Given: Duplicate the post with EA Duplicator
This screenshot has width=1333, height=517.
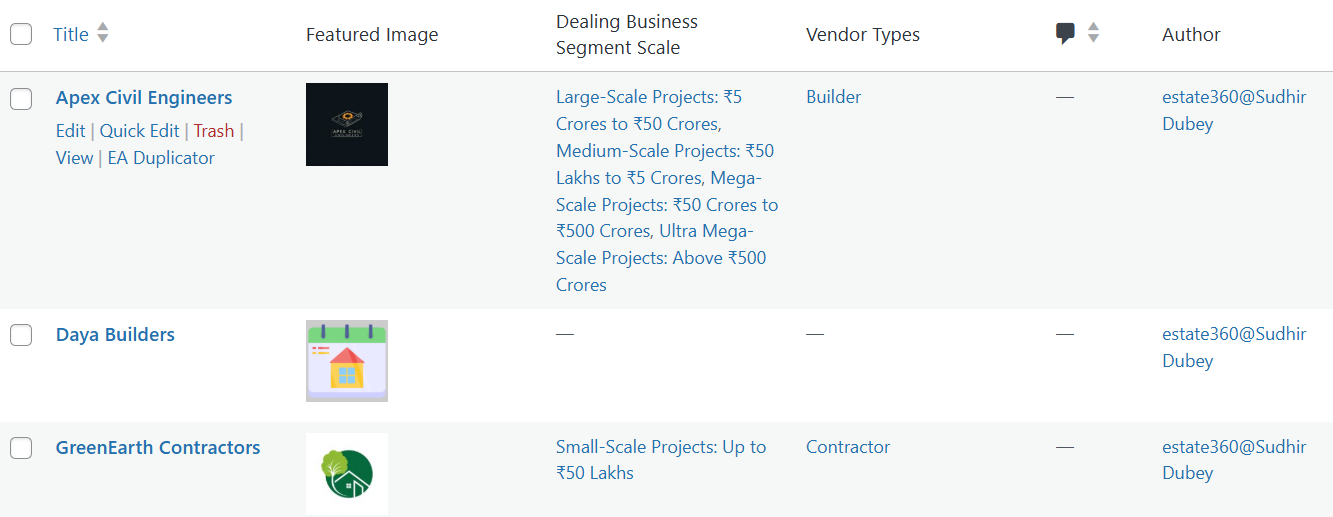Looking at the screenshot, I should coord(161,158).
